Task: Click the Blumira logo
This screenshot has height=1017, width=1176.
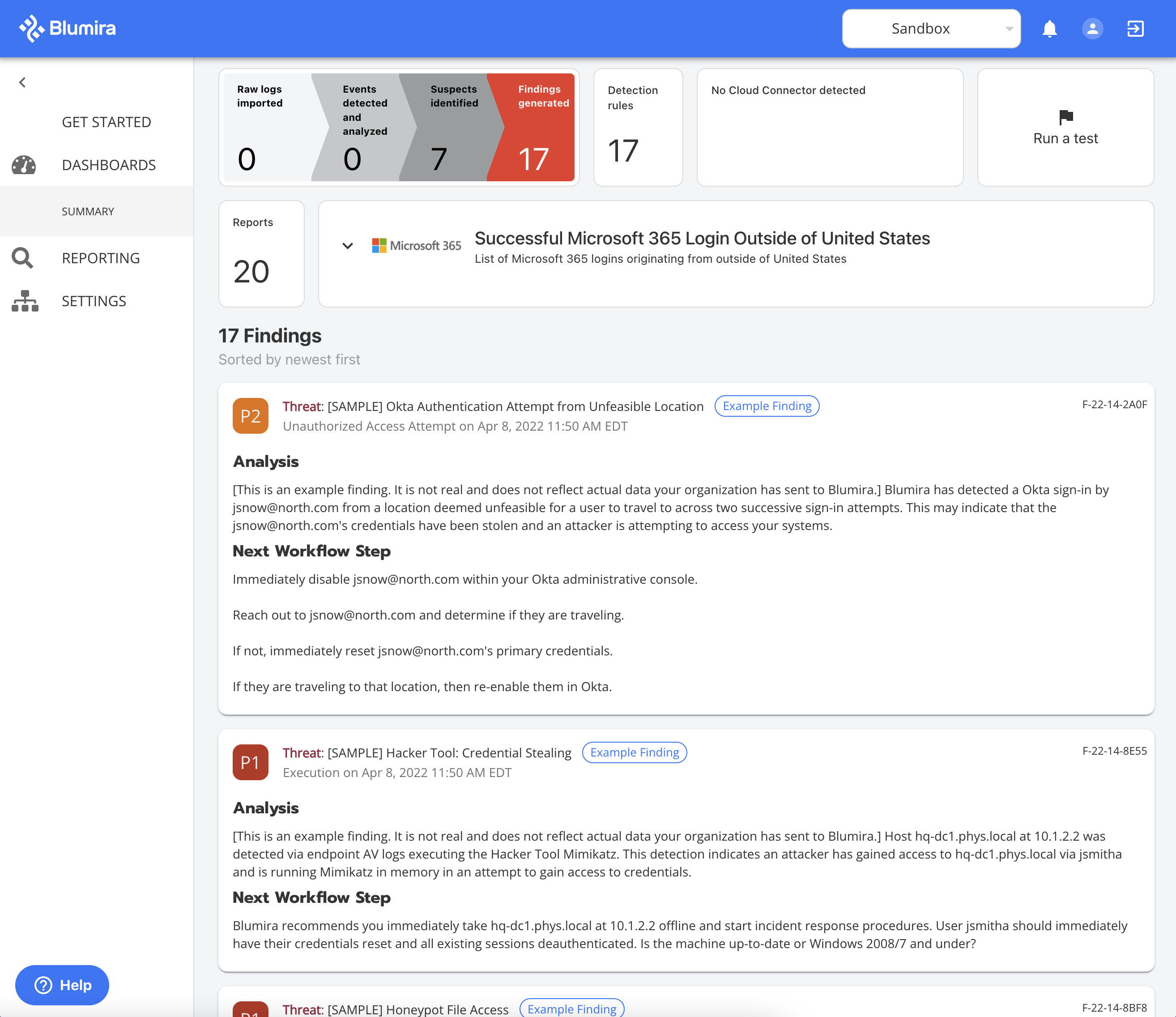Action: click(x=67, y=28)
